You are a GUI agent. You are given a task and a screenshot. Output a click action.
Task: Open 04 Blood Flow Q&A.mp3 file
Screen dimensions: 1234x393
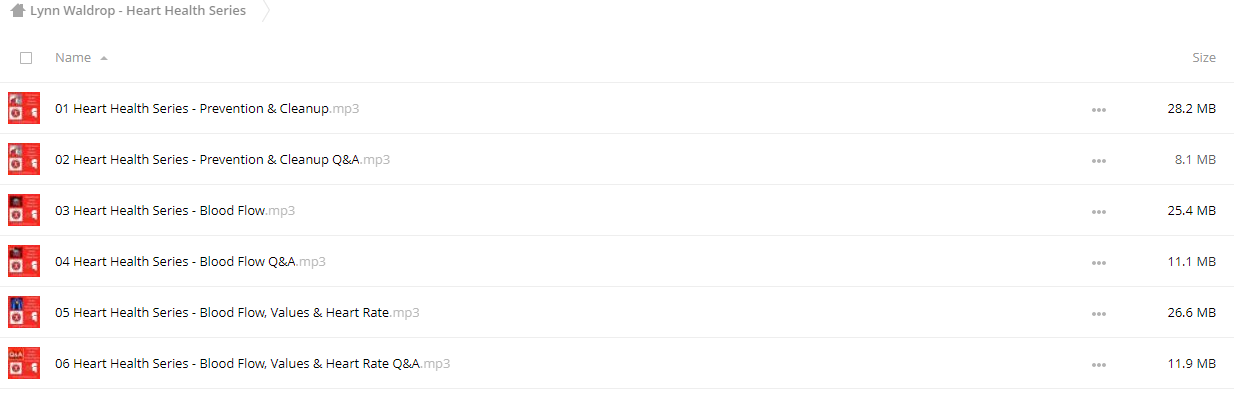pyautogui.click(x=190, y=261)
